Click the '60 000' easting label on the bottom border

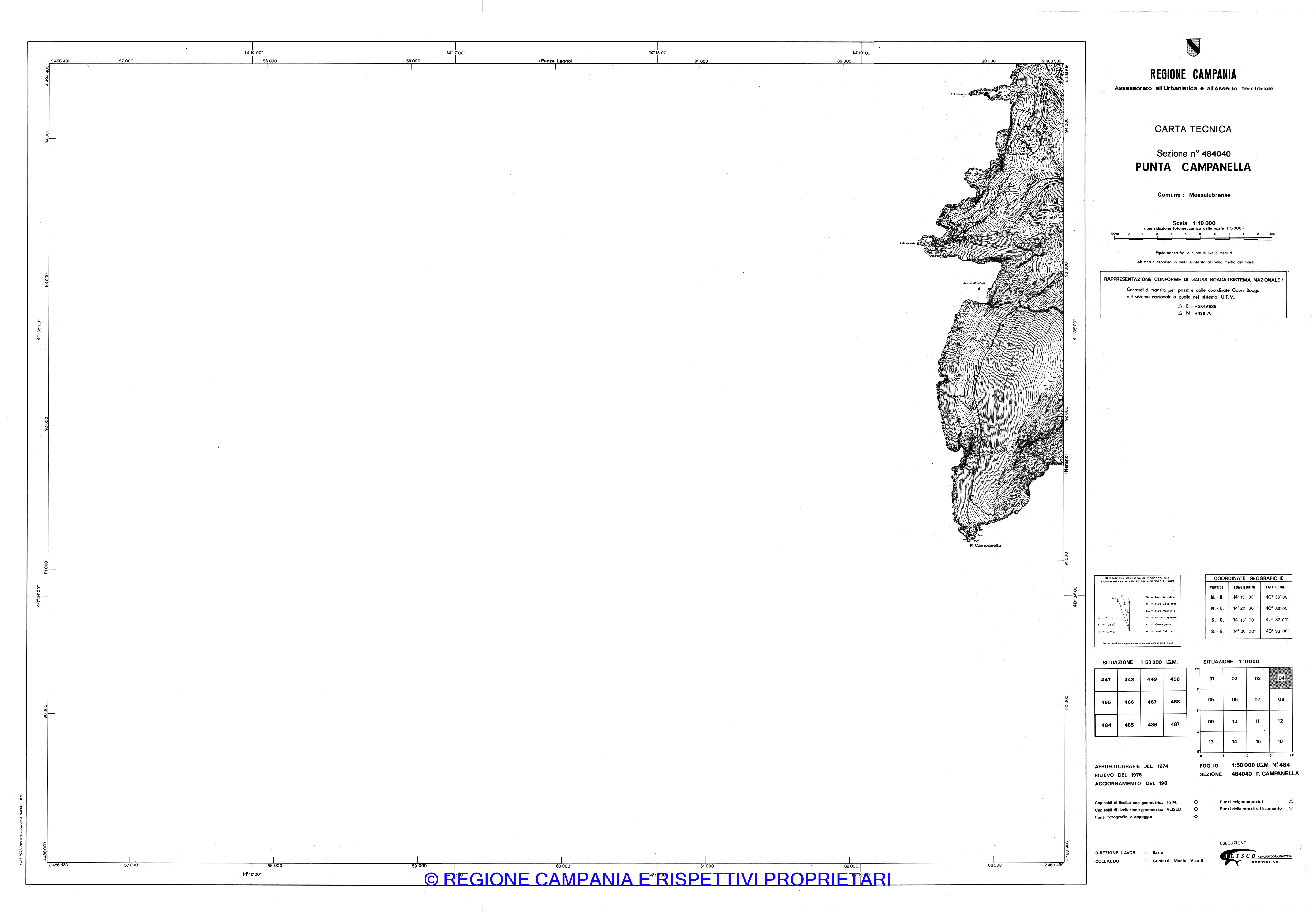pyautogui.click(x=563, y=866)
